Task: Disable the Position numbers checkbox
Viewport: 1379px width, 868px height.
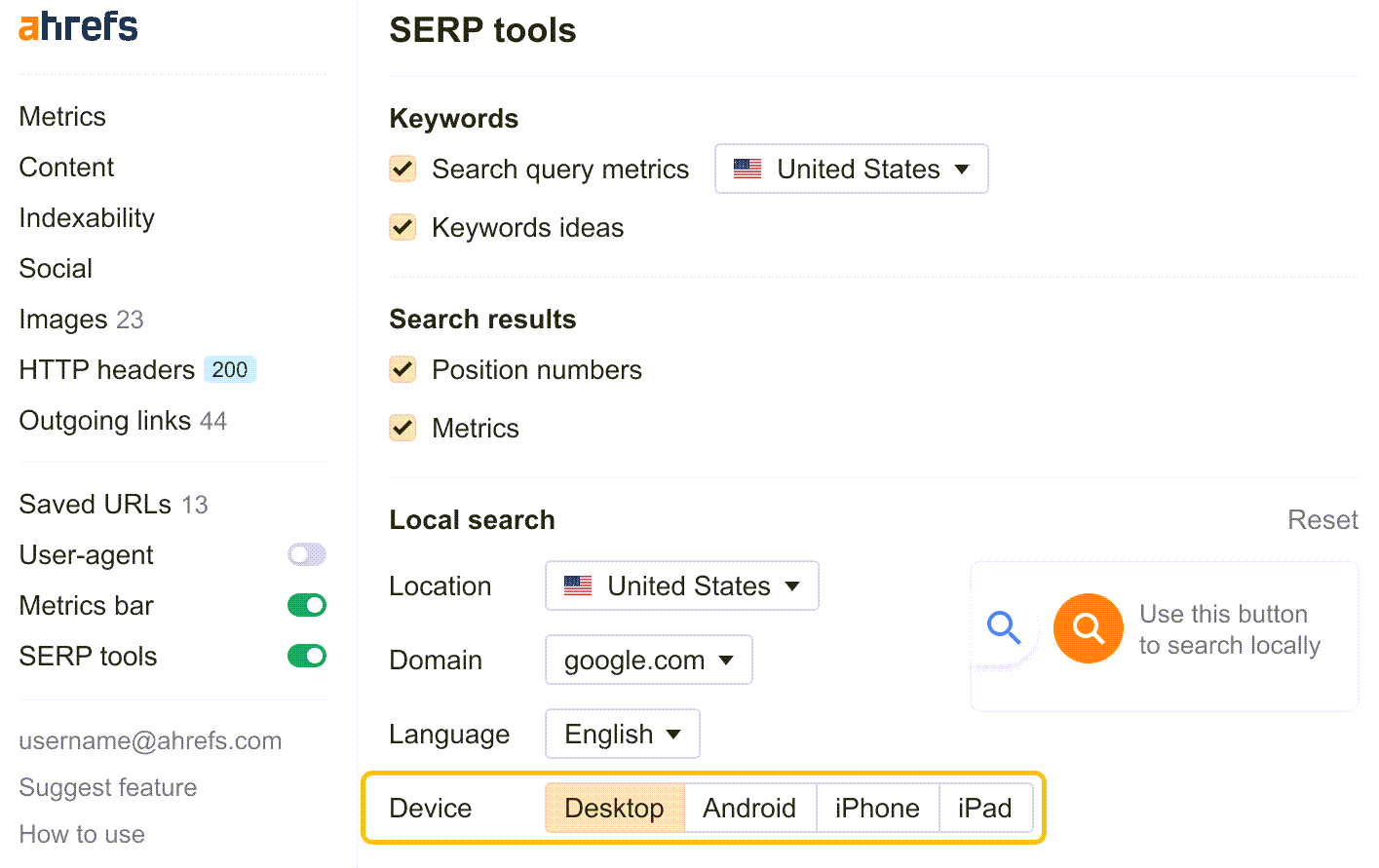Action: coord(402,369)
